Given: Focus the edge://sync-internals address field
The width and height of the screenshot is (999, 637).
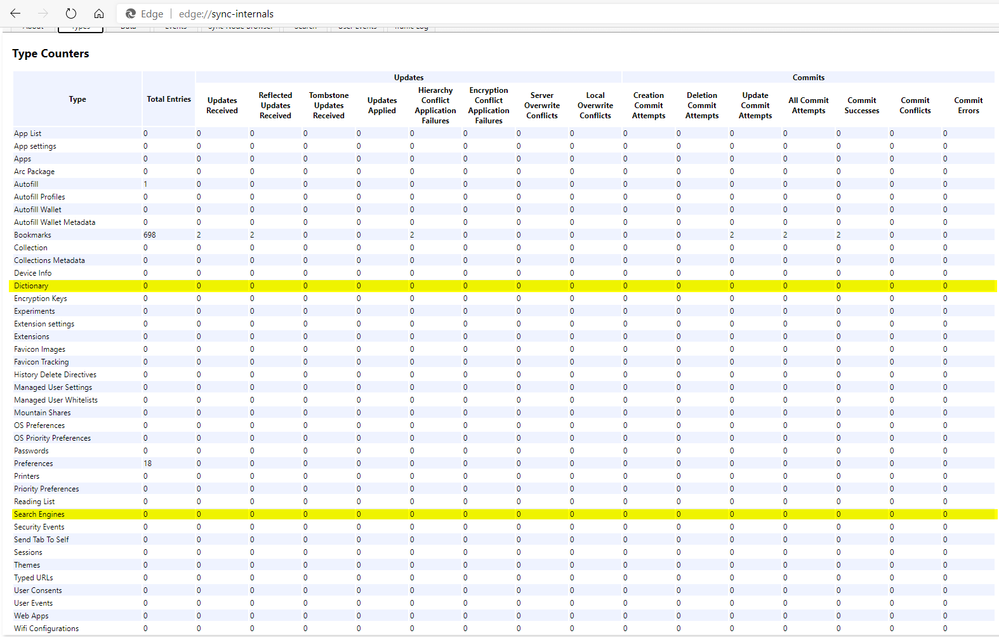Looking at the screenshot, I should [x=226, y=13].
